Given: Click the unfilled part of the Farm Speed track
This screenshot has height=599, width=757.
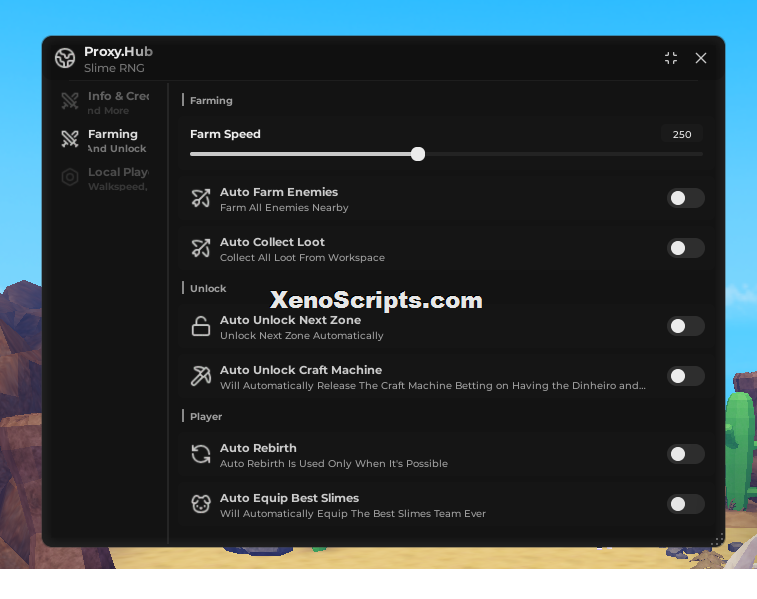Looking at the screenshot, I should (x=564, y=154).
